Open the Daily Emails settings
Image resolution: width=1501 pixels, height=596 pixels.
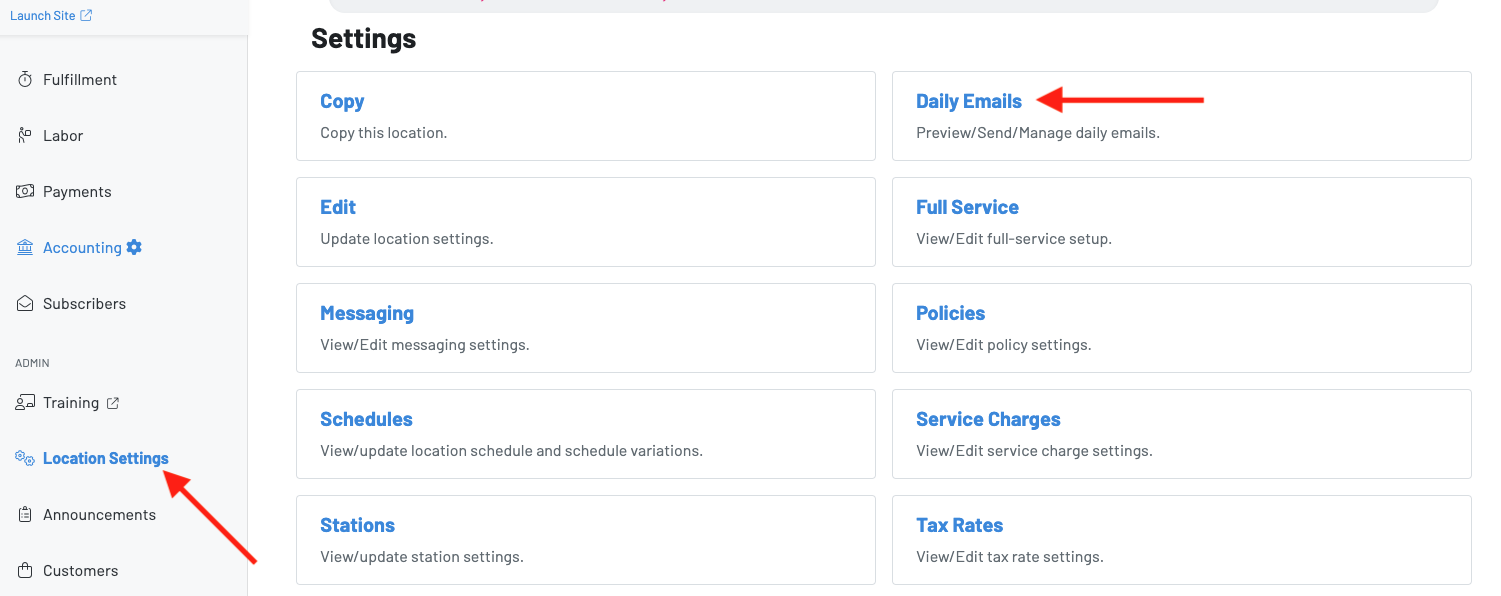968,101
